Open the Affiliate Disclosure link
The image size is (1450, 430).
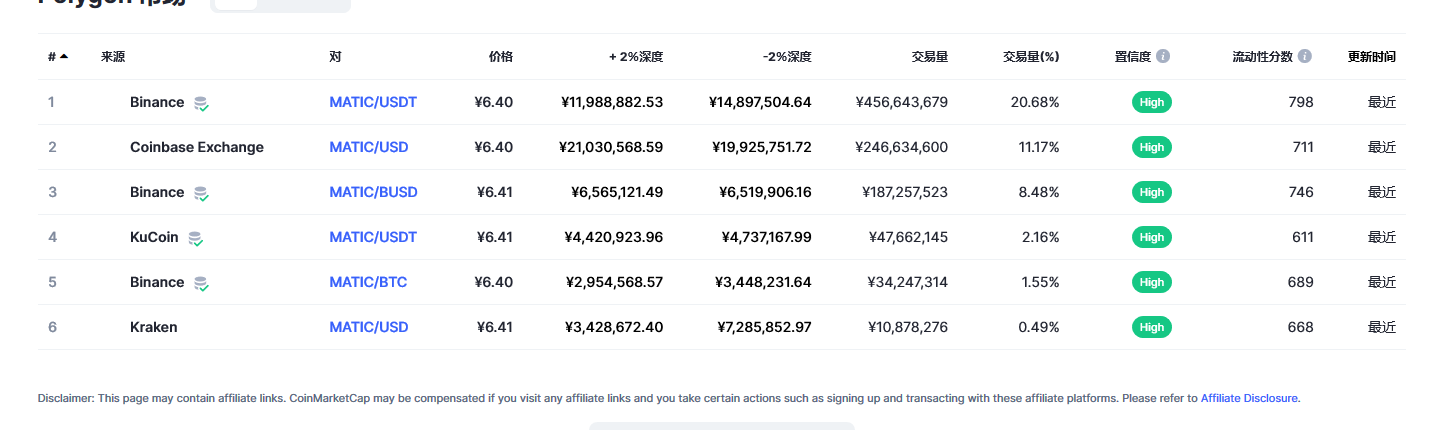point(1249,398)
